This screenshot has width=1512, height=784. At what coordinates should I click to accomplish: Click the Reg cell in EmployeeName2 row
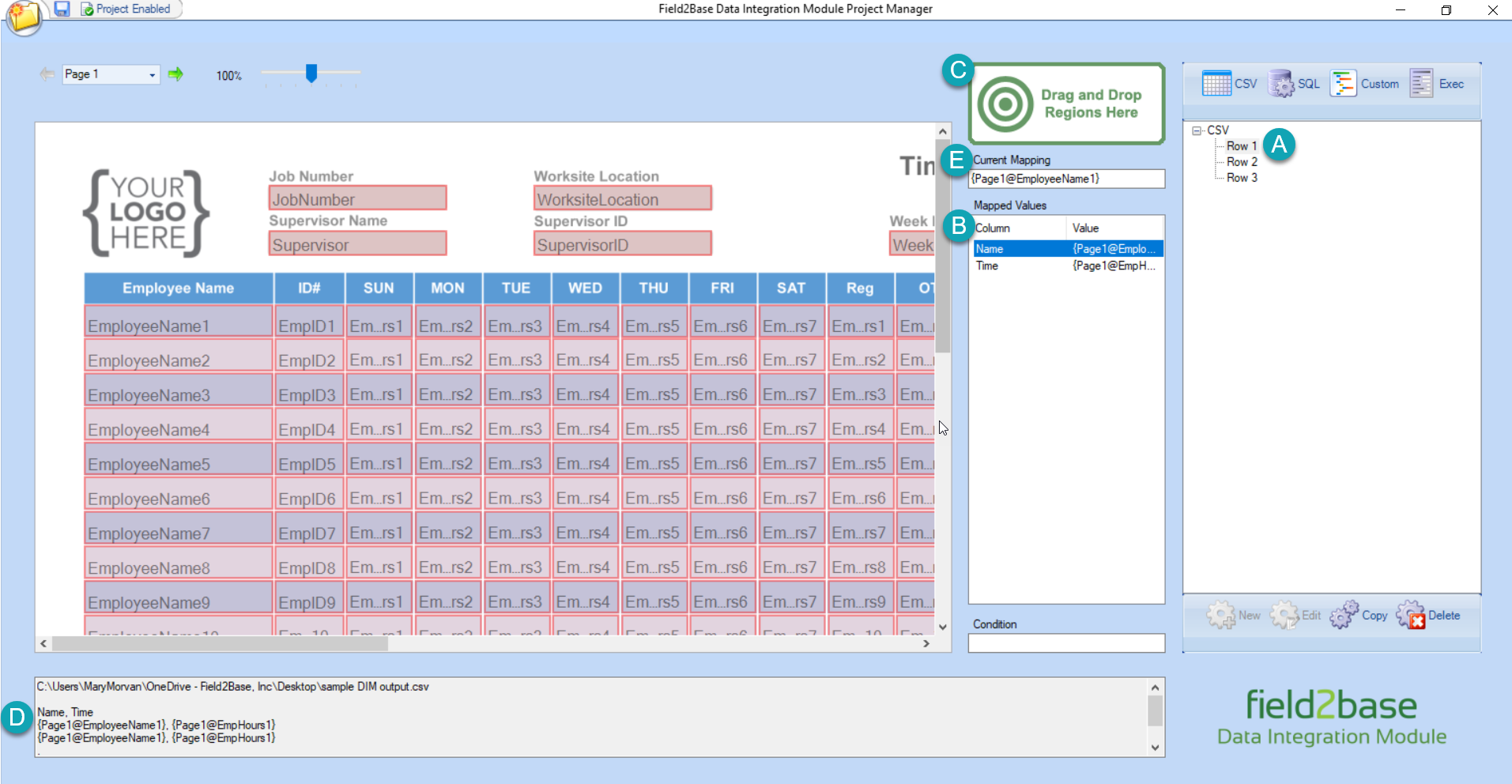pos(860,356)
